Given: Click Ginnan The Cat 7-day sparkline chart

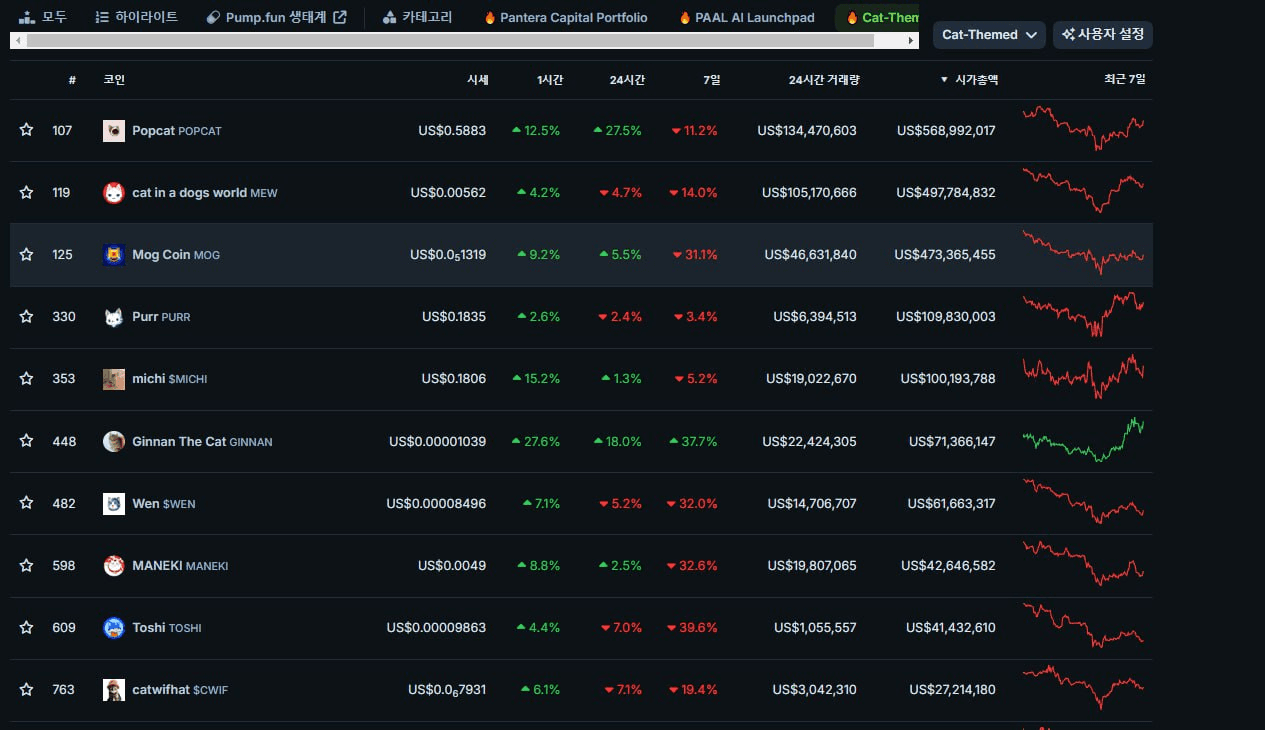Looking at the screenshot, I should [1084, 440].
